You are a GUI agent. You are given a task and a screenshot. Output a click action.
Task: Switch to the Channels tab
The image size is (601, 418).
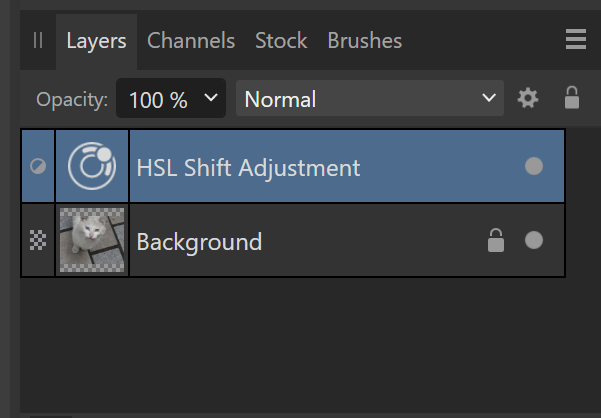(x=191, y=40)
